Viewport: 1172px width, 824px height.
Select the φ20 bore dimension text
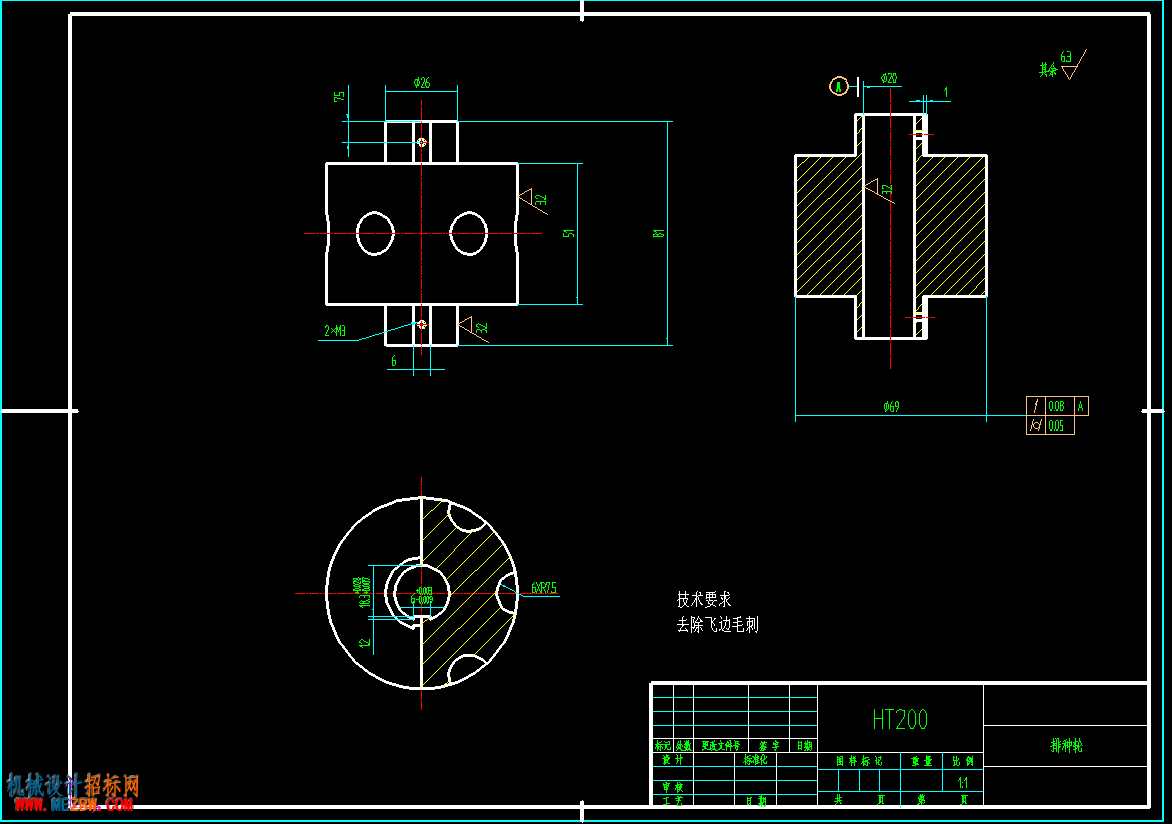[889, 79]
